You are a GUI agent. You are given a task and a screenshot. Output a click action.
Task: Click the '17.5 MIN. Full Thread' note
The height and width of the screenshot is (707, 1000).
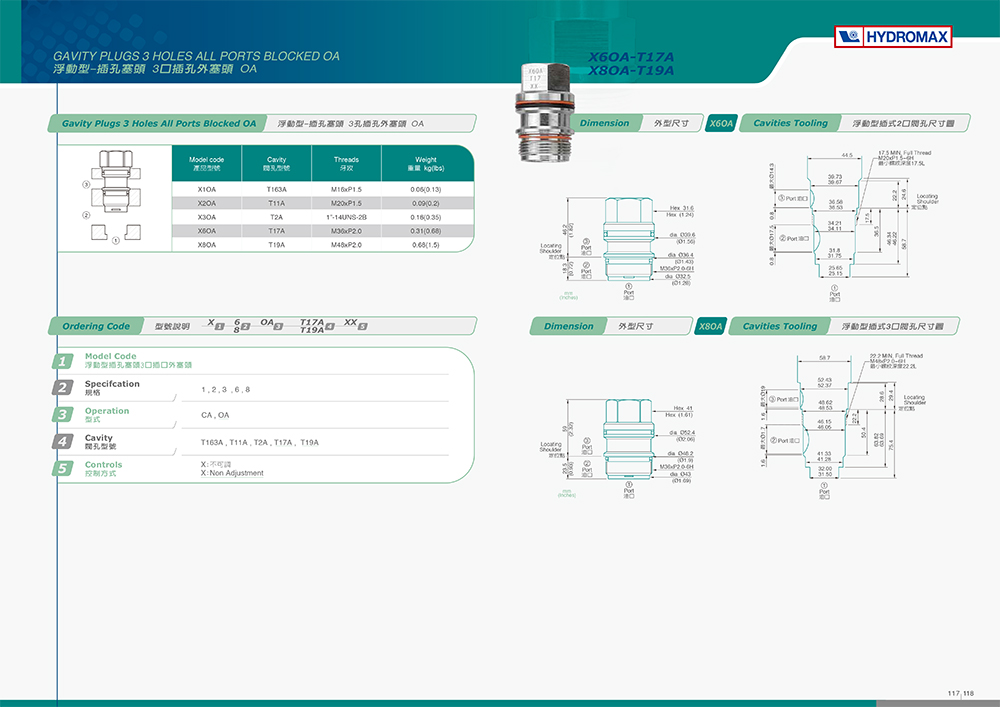pyautogui.click(x=904, y=153)
